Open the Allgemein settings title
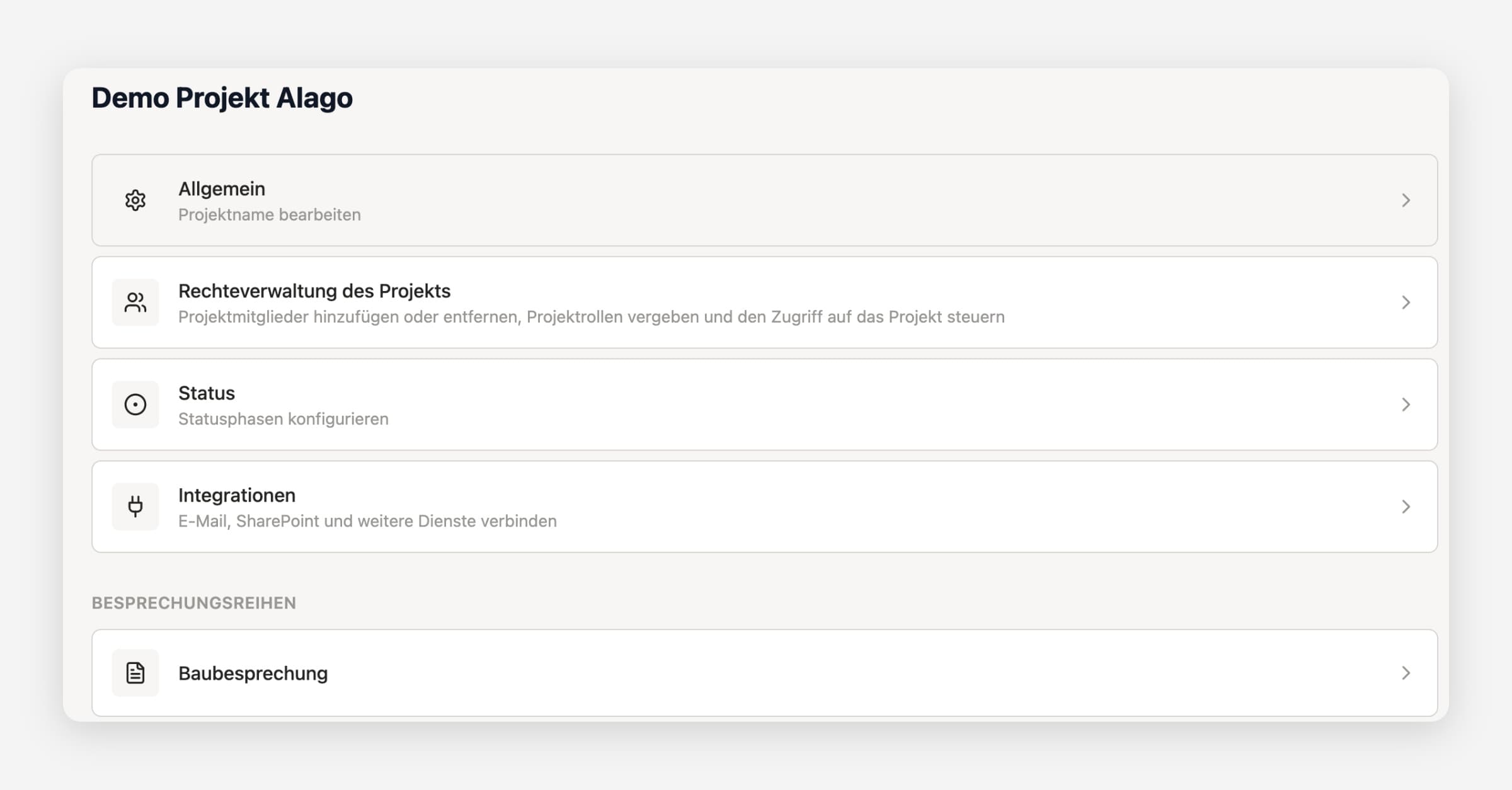 coord(222,189)
